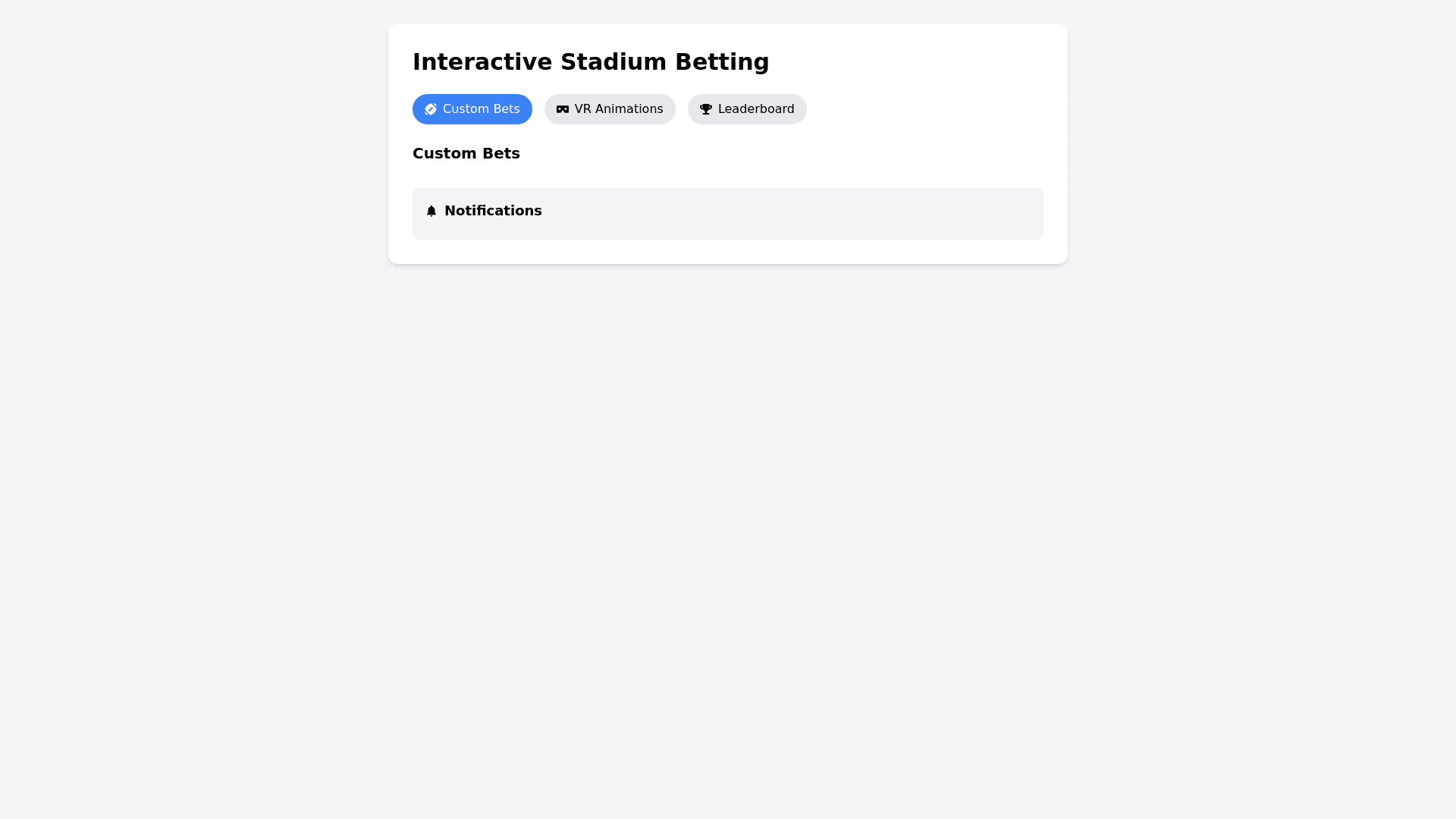Viewport: 1456px width, 819px height.
Task: Click the word 'Animations' in the VR tab
Action: point(629,109)
